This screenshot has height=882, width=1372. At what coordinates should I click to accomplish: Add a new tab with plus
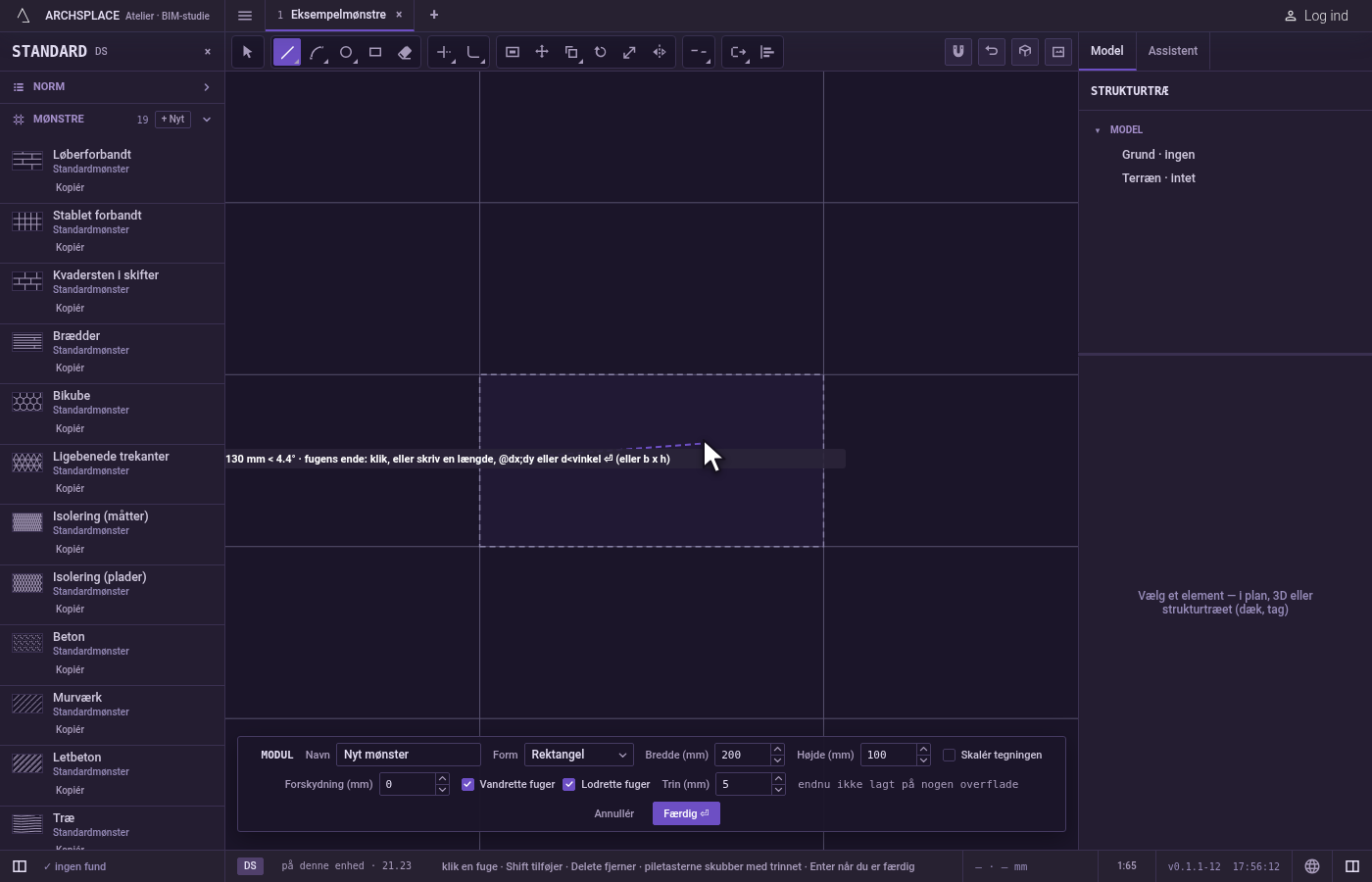tap(434, 15)
